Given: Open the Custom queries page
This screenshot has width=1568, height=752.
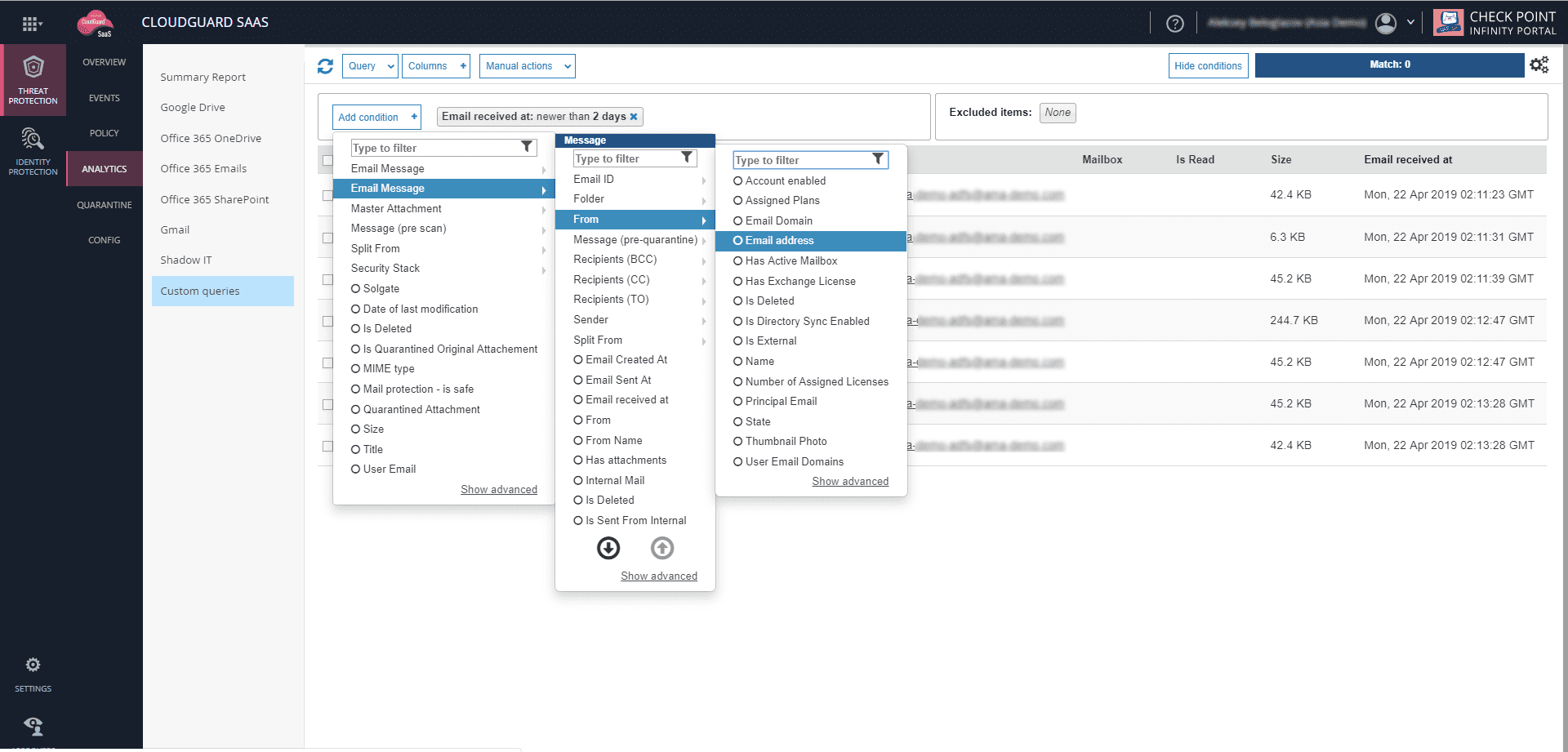Looking at the screenshot, I should [x=223, y=291].
